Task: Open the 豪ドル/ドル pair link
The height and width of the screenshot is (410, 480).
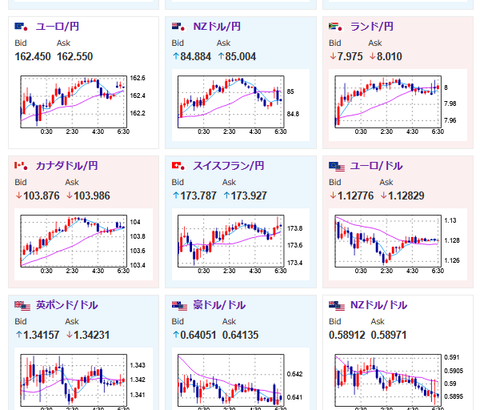Action: tap(219, 305)
